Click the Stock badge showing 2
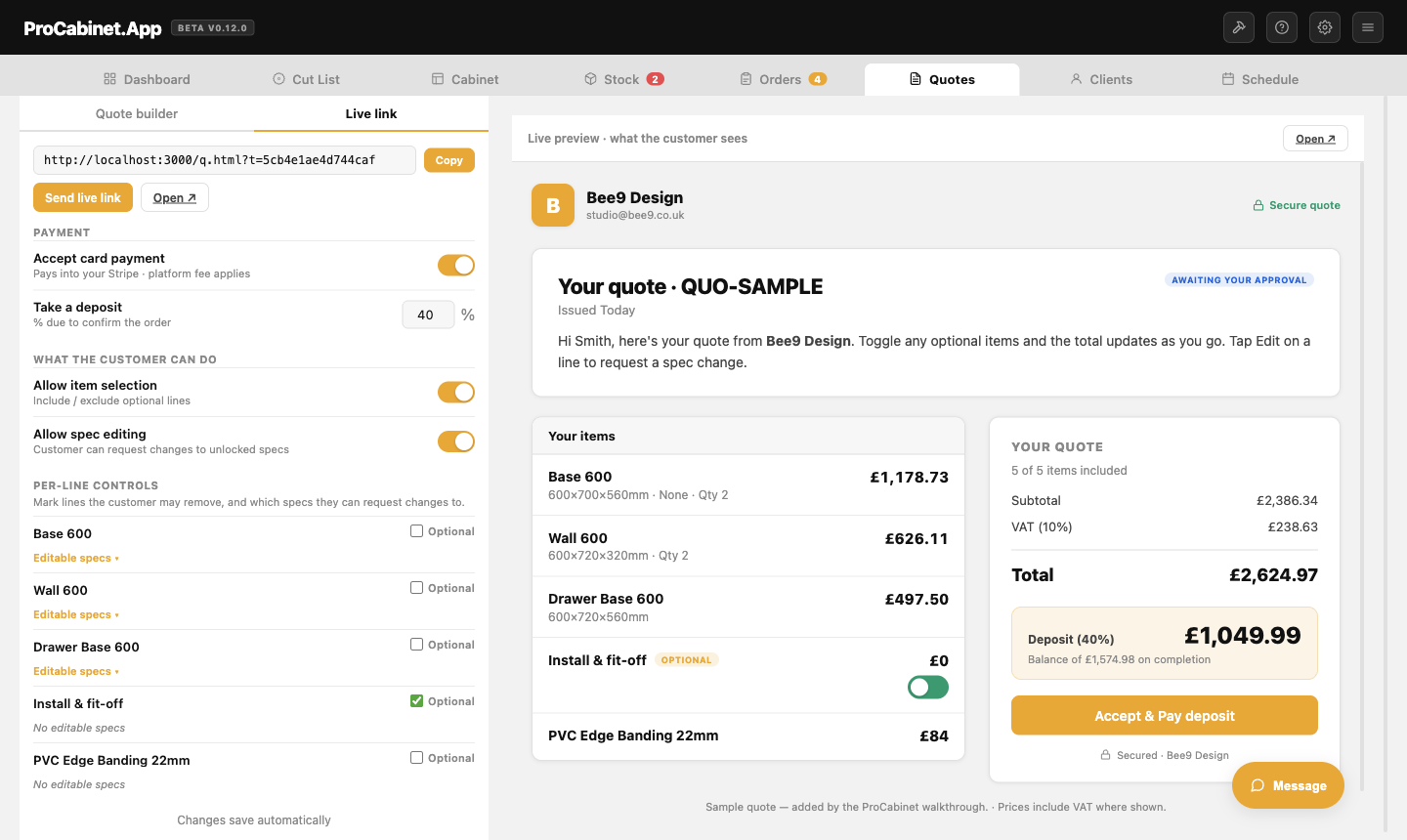 [656, 79]
